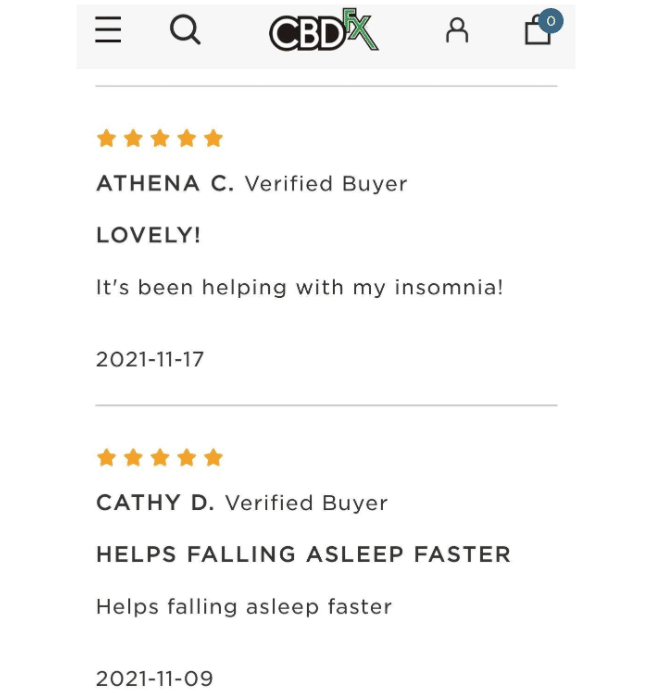This screenshot has width=648, height=693.
Task: Click first star of Athena's rating
Action: pyautogui.click(x=106, y=139)
